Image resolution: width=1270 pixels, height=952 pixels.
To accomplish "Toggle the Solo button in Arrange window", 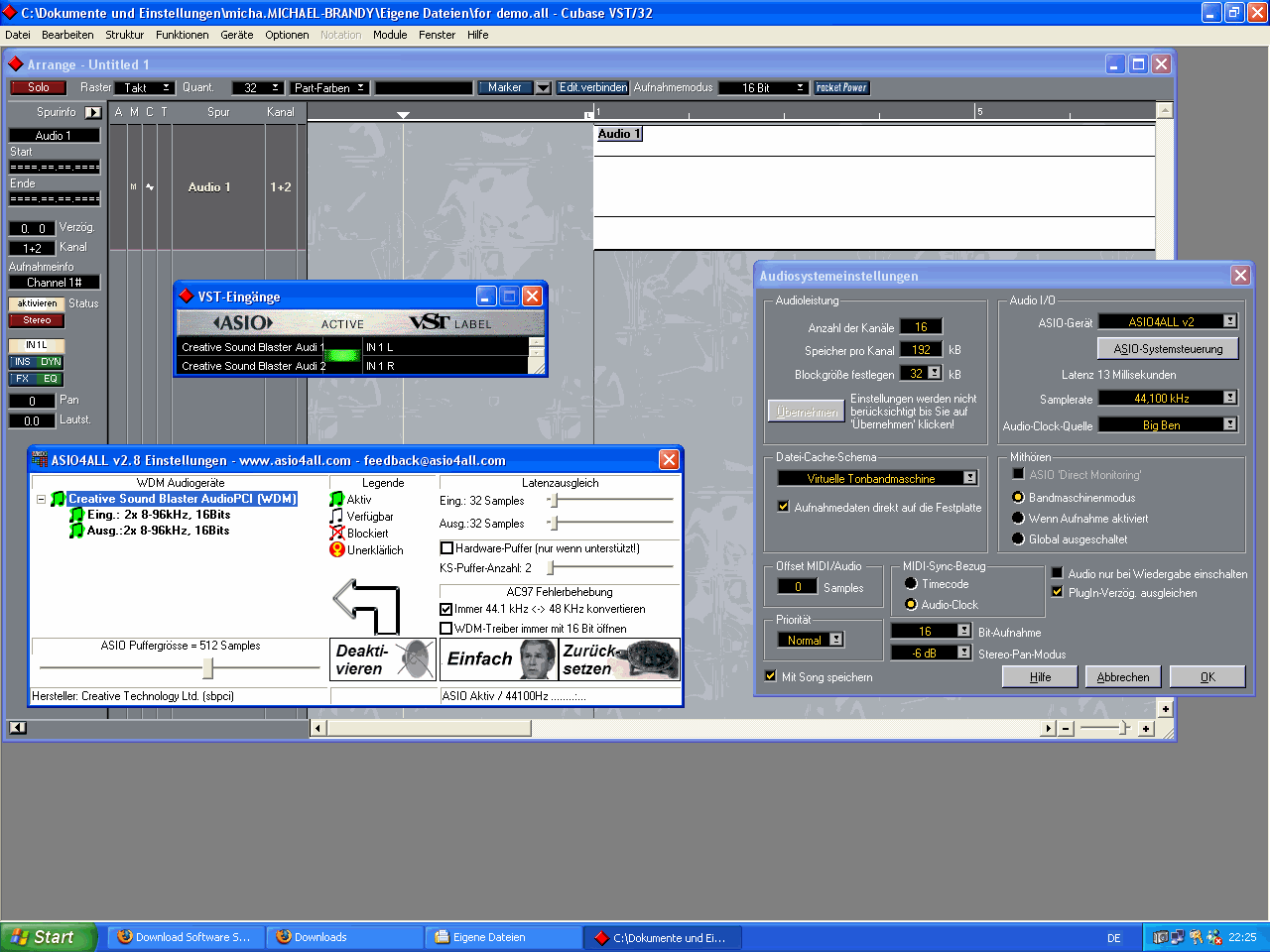I will click(x=38, y=87).
